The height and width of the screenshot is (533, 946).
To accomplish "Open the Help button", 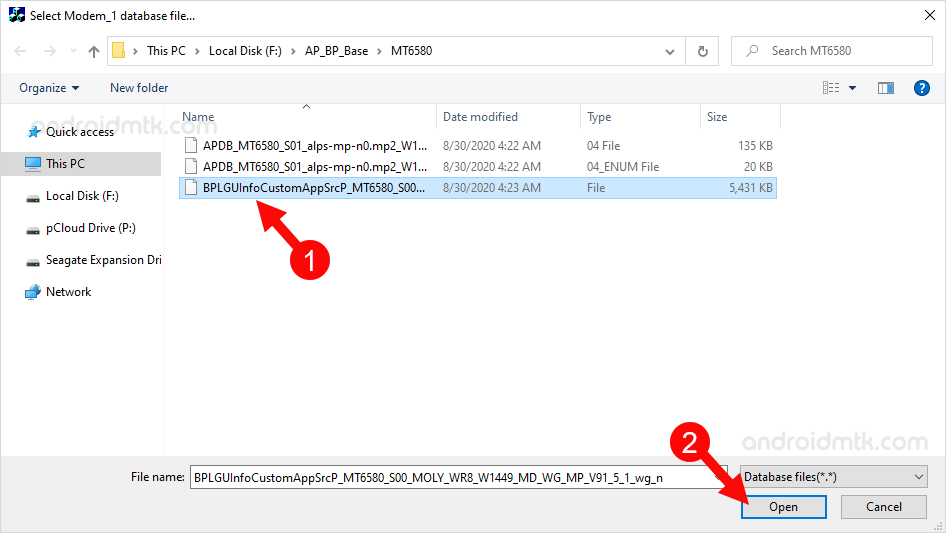I will click(921, 88).
